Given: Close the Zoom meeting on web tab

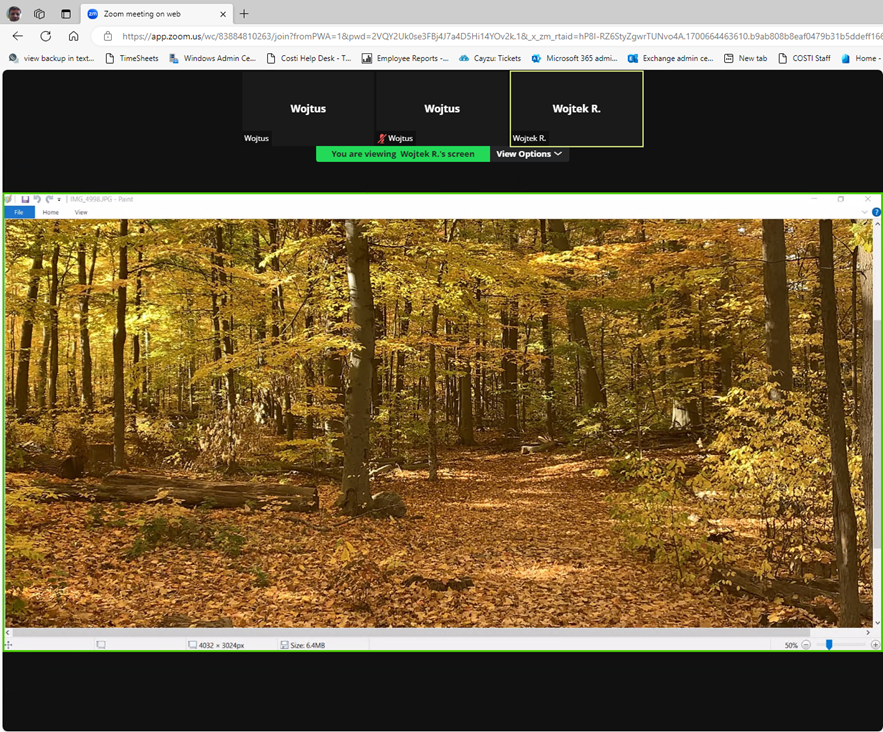Looking at the screenshot, I should pyautogui.click(x=223, y=14).
